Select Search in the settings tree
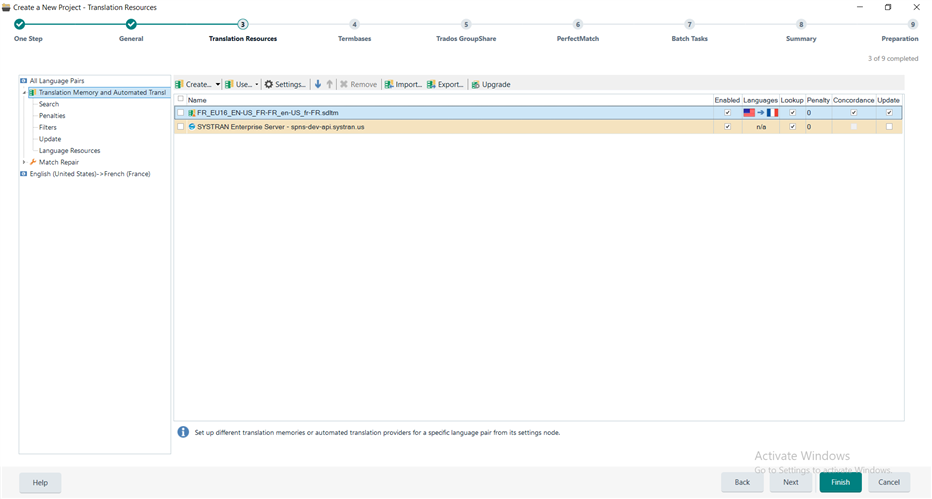The height and width of the screenshot is (499, 932). tap(49, 104)
